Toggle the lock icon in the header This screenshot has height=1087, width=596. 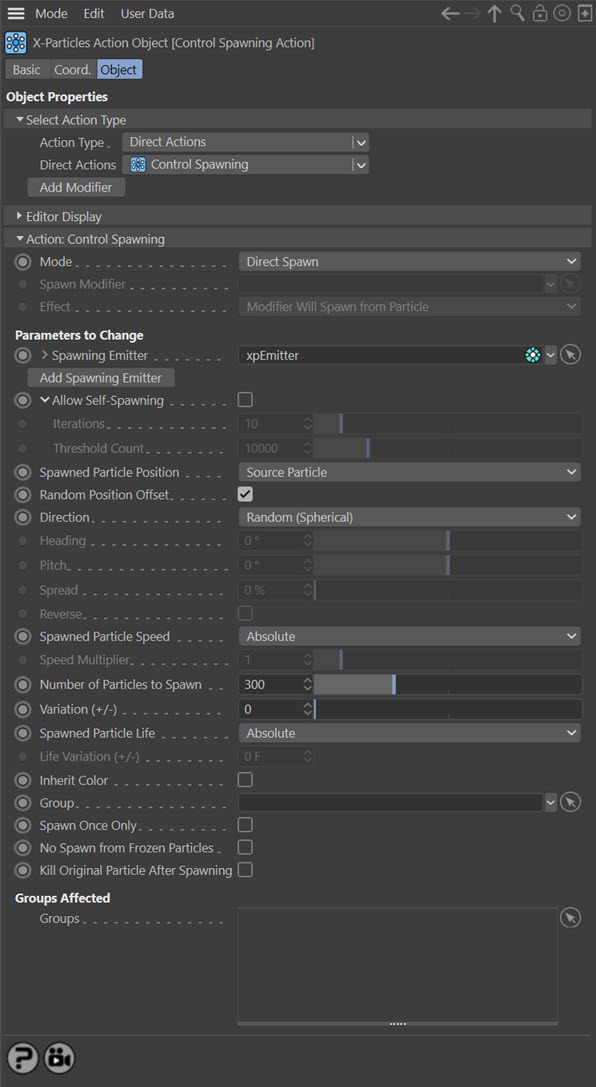pyautogui.click(x=539, y=14)
